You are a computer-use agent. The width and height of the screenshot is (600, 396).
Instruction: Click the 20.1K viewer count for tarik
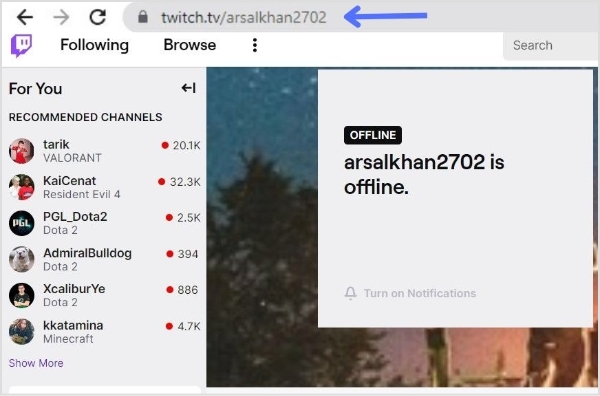186,145
